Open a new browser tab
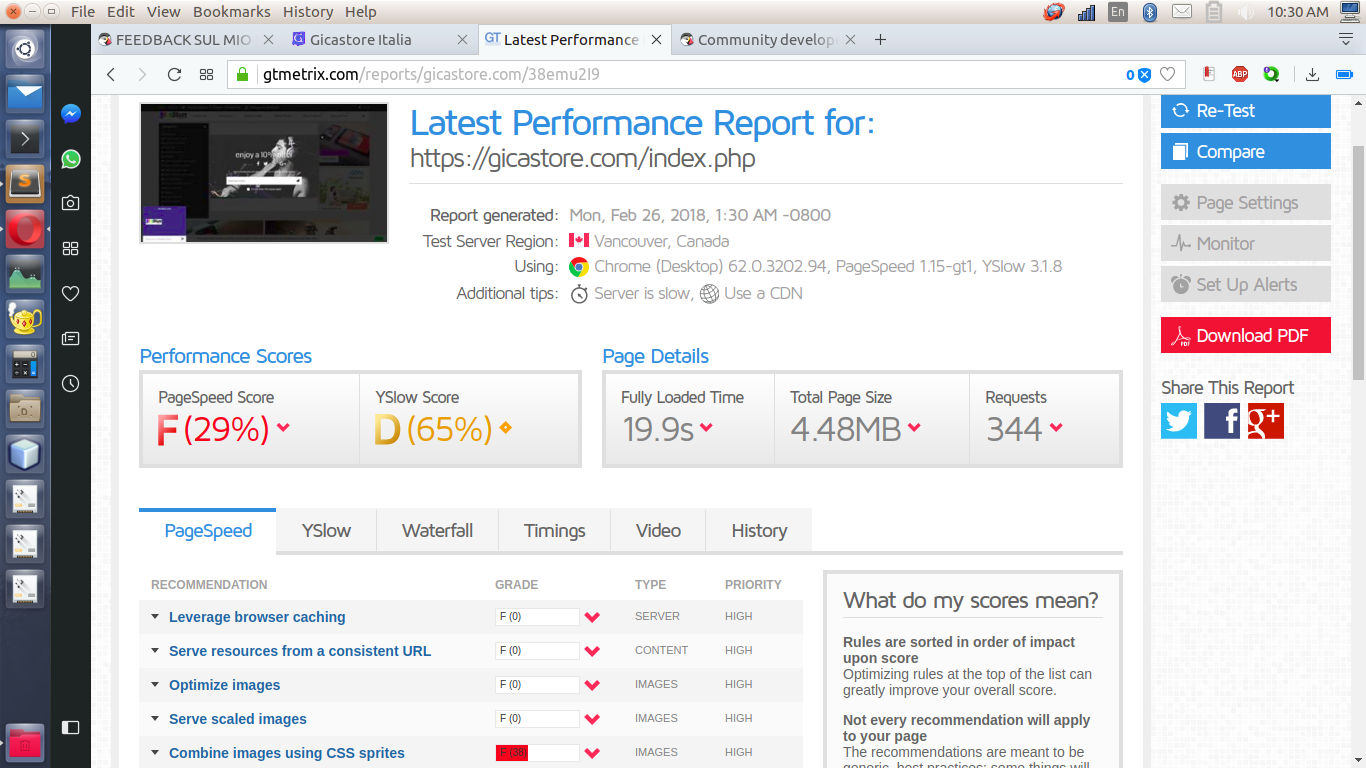1366x768 pixels. (880, 40)
